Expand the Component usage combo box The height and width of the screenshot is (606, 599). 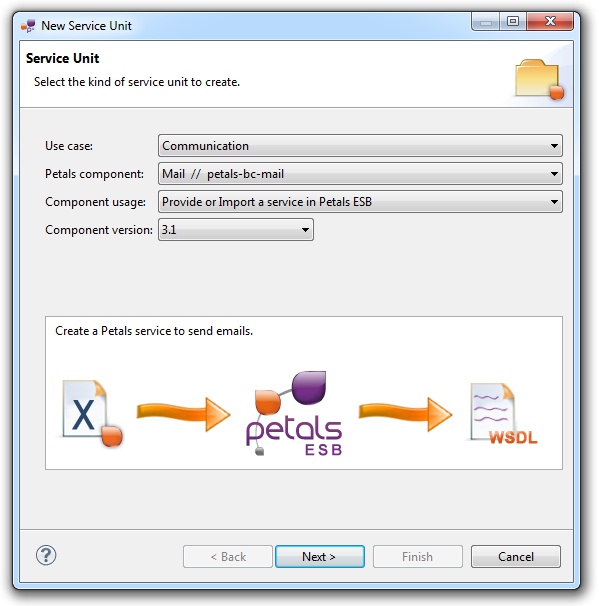point(360,202)
